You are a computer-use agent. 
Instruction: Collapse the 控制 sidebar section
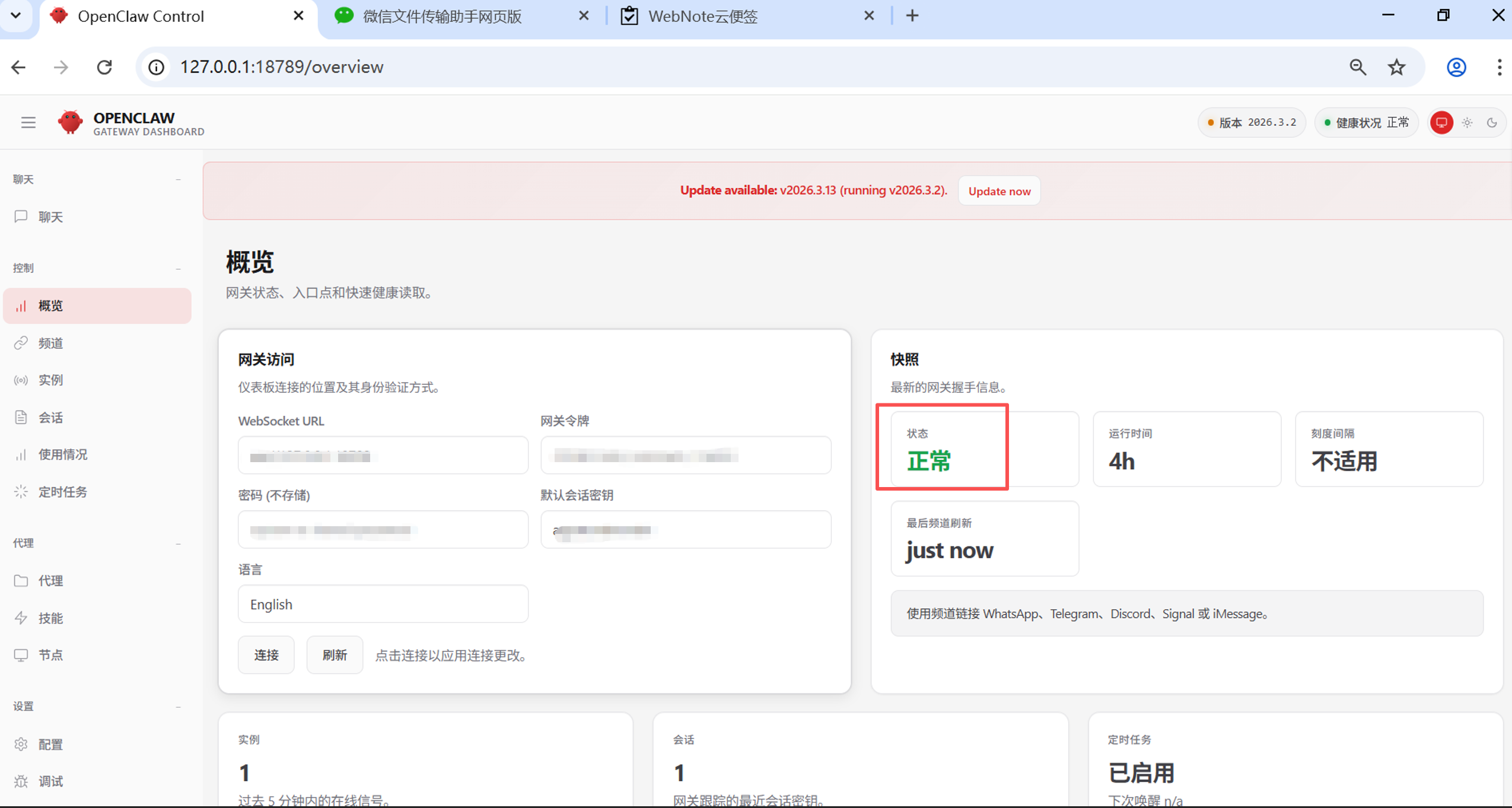(178, 268)
